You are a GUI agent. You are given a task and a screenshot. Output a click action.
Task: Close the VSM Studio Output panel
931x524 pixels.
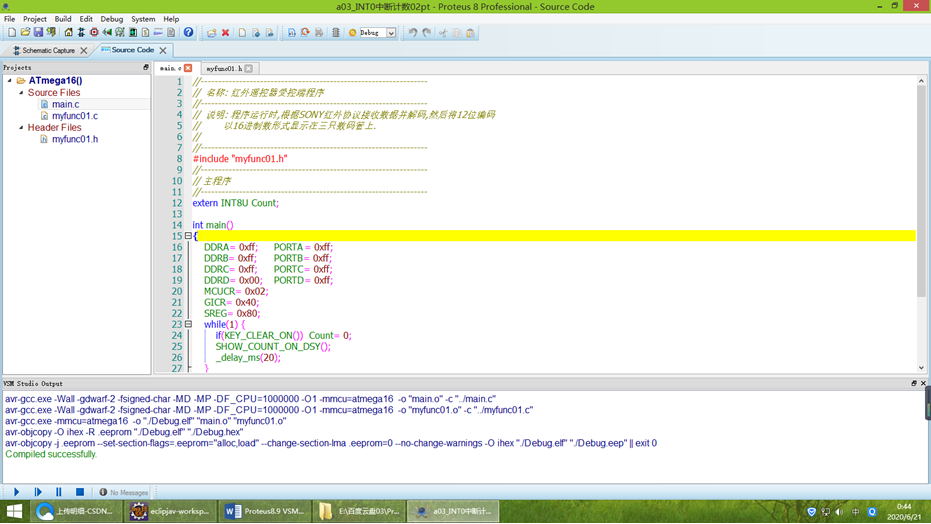click(923, 383)
